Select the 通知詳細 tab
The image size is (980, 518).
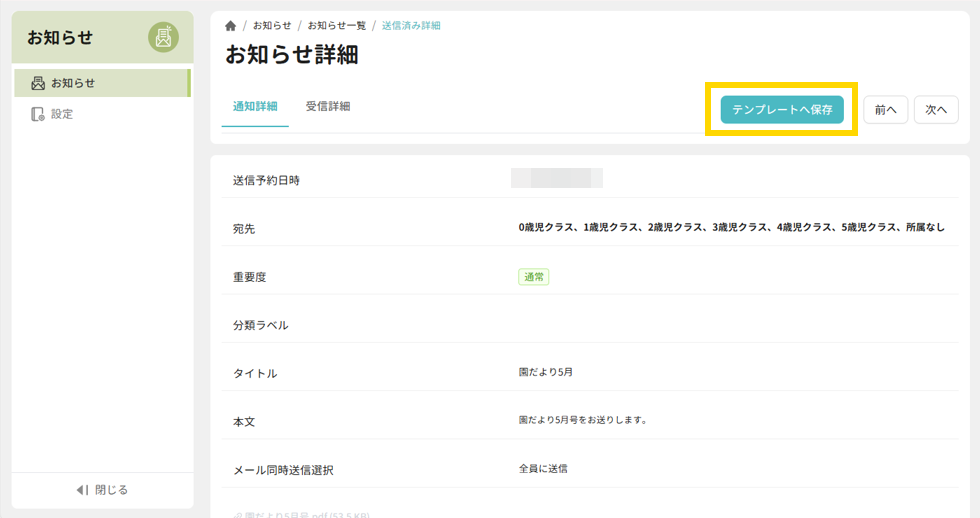click(x=255, y=106)
